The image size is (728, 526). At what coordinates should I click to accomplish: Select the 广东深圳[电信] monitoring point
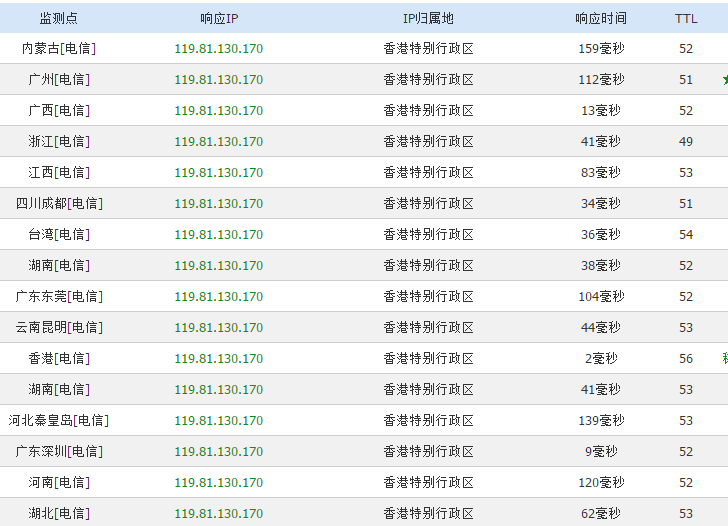tap(58, 451)
